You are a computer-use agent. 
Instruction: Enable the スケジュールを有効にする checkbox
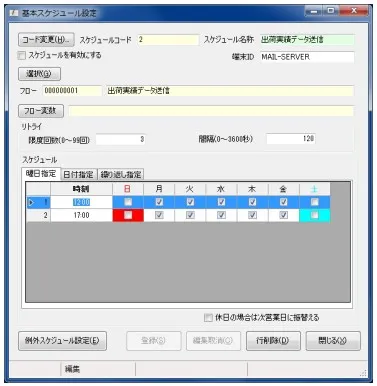22,55
